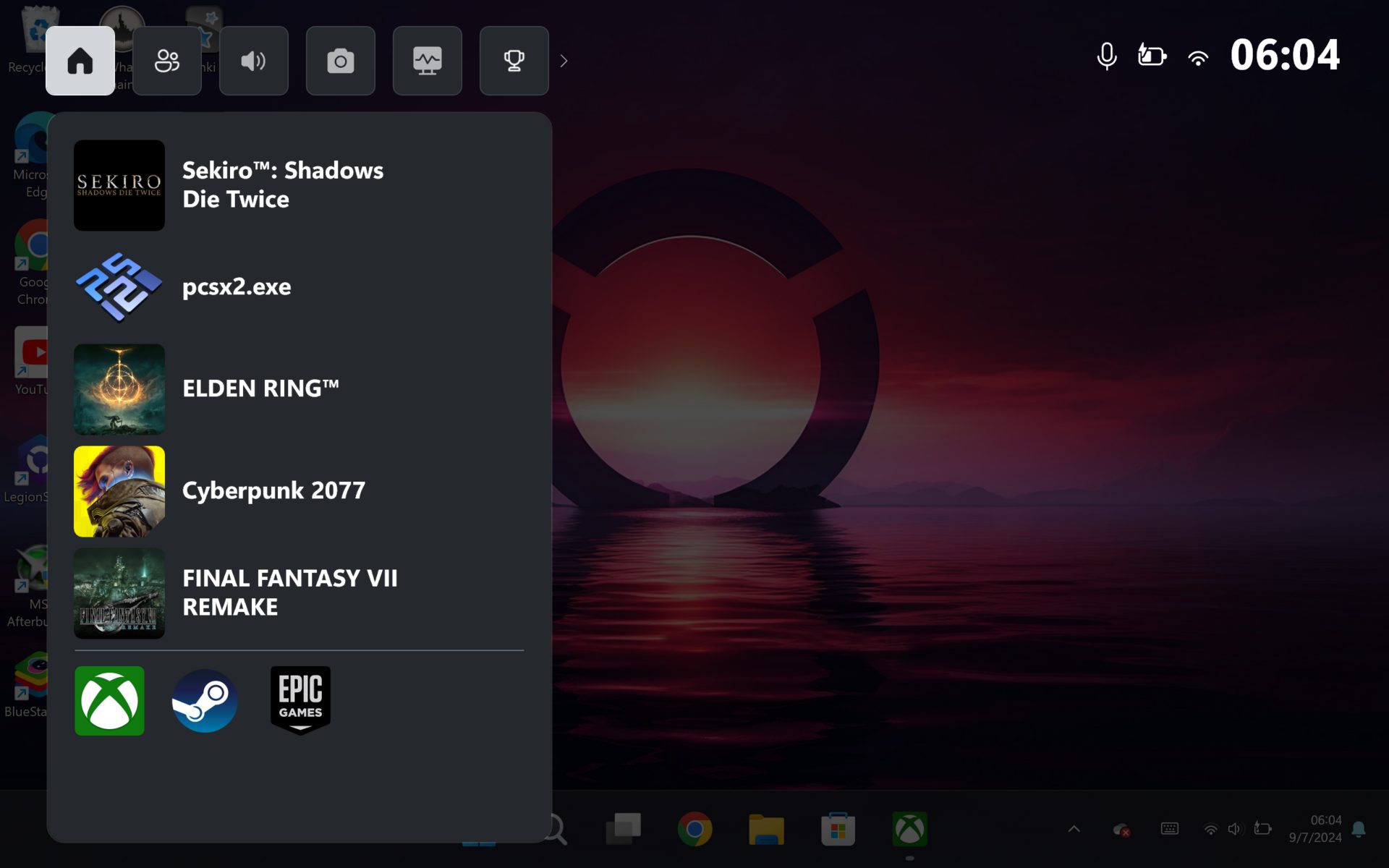
Task: Launch Sekiro: Shadows Die Twice
Action: pyautogui.click(x=282, y=185)
